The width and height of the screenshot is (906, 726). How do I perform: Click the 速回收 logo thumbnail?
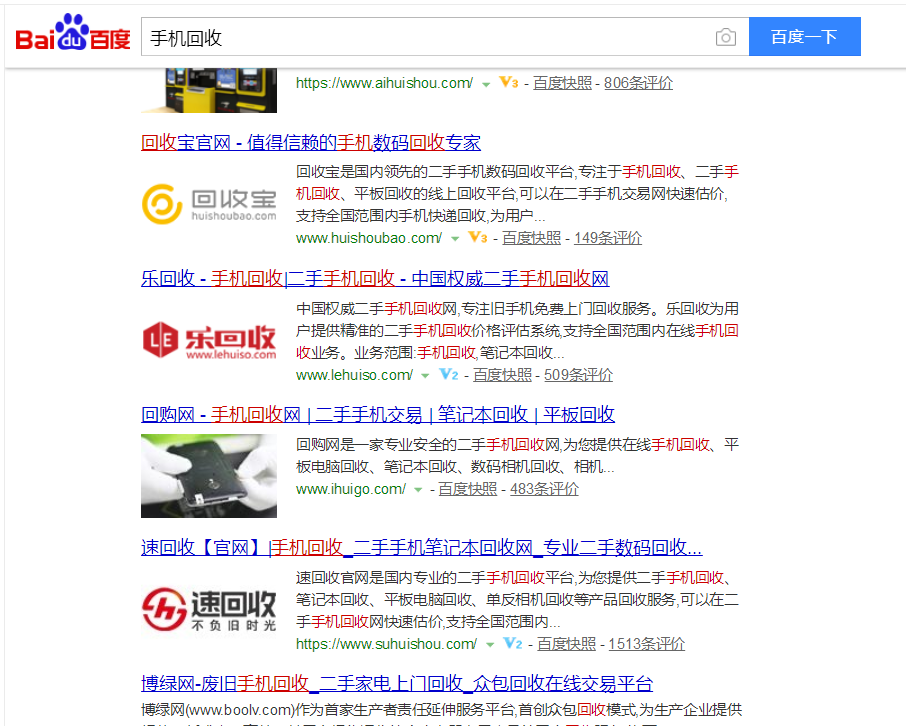click(209, 609)
